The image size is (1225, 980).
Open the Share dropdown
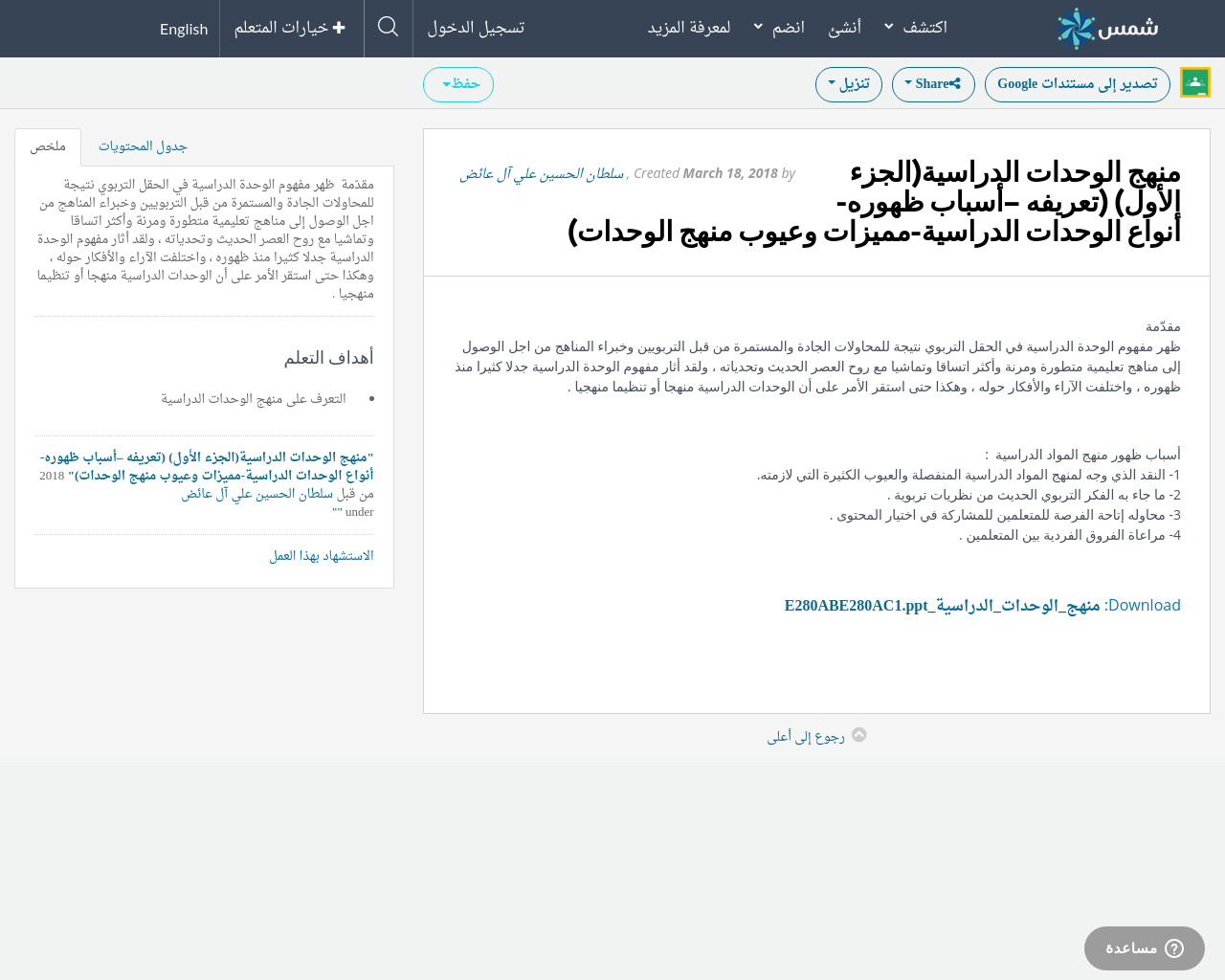[x=933, y=84]
